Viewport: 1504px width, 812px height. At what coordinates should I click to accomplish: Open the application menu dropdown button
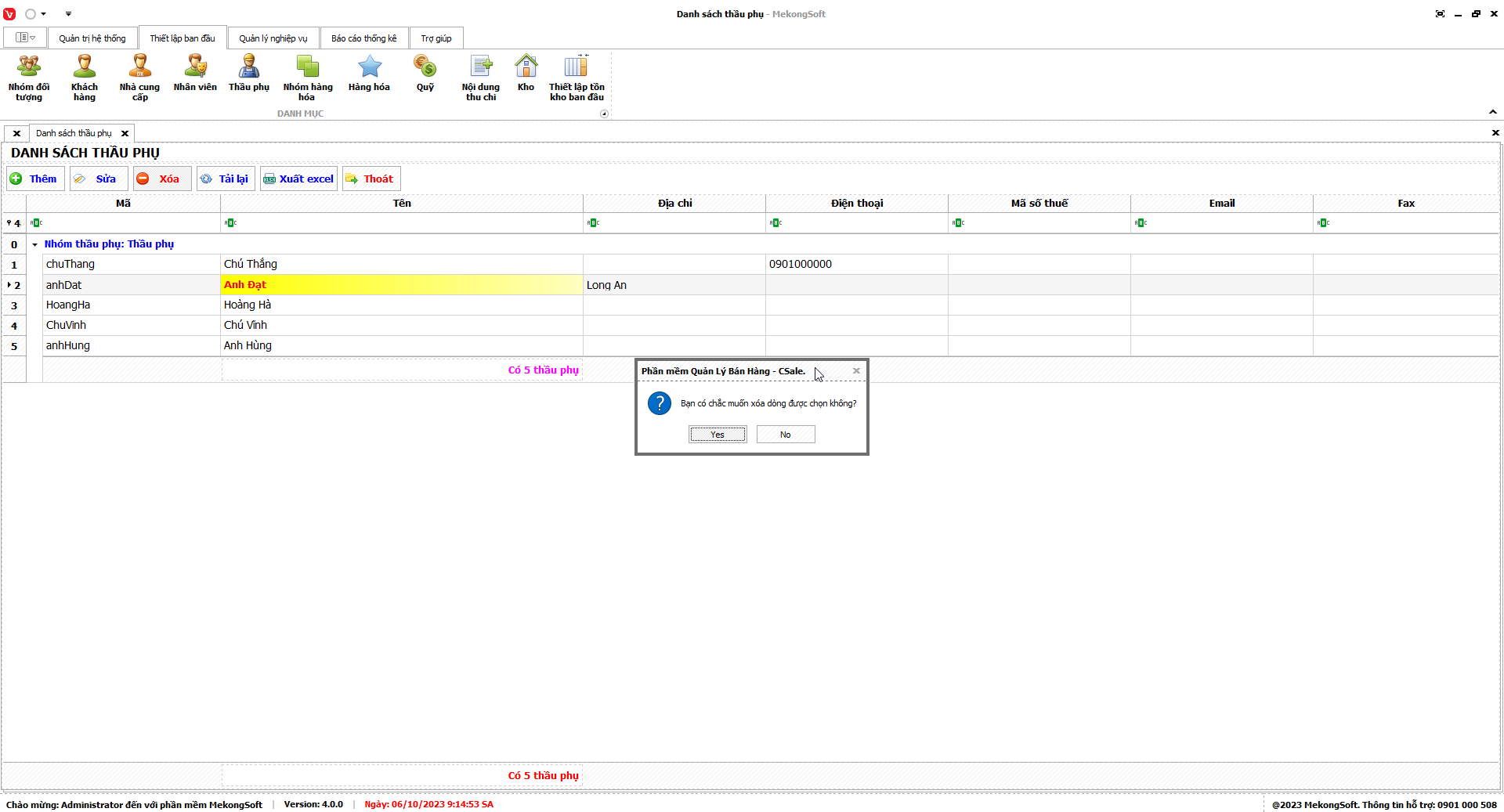[x=26, y=38]
